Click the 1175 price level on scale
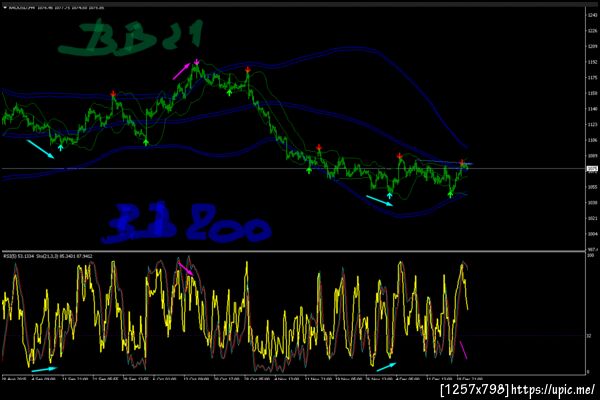The height and width of the screenshot is (400, 600). (x=592, y=78)
